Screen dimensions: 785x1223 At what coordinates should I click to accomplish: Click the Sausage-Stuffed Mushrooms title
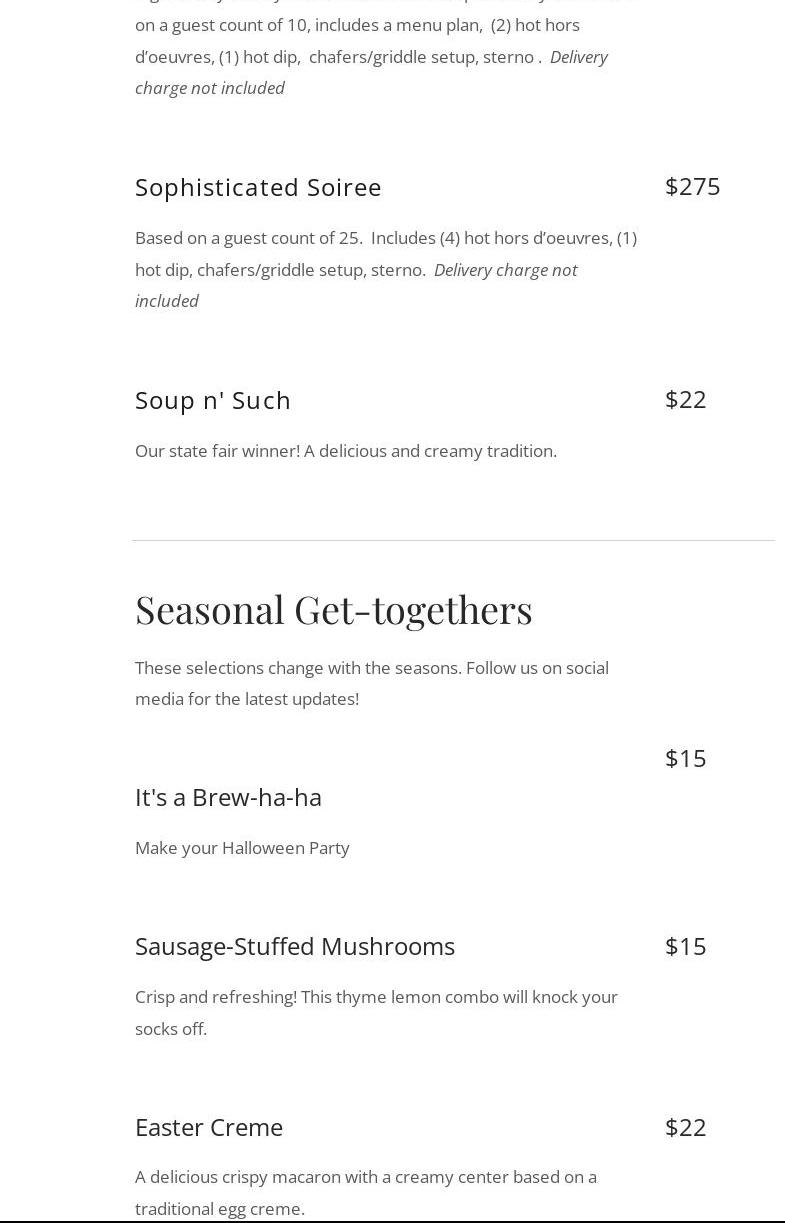(294, 946)
